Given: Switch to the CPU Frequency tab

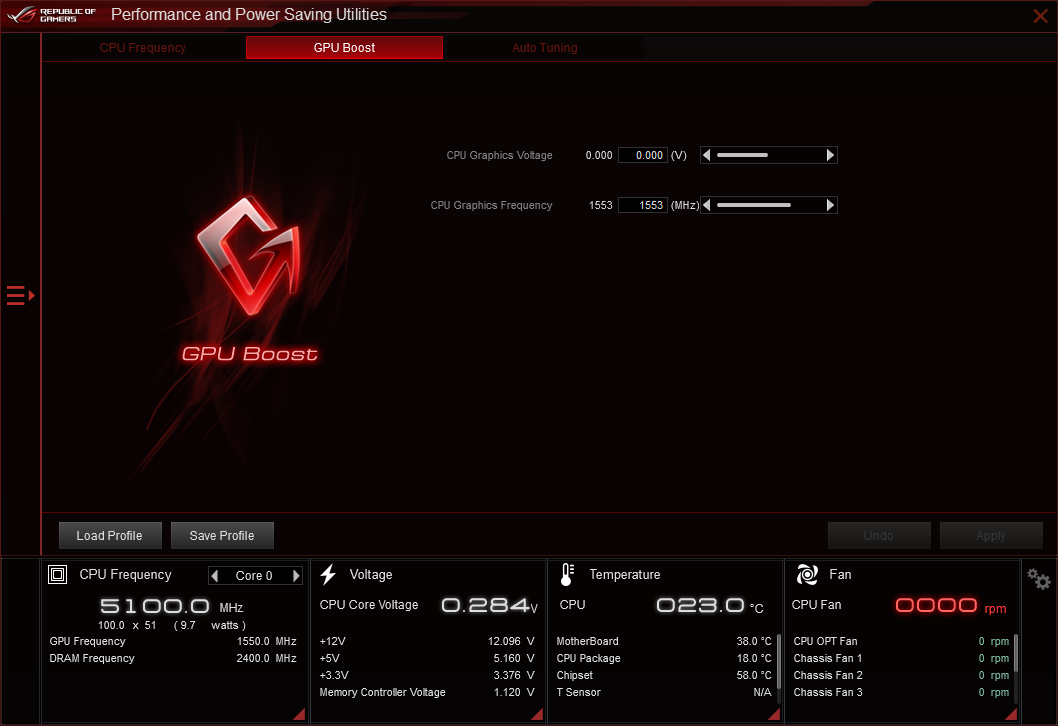Looking at the screenshot, I should 143,48.
